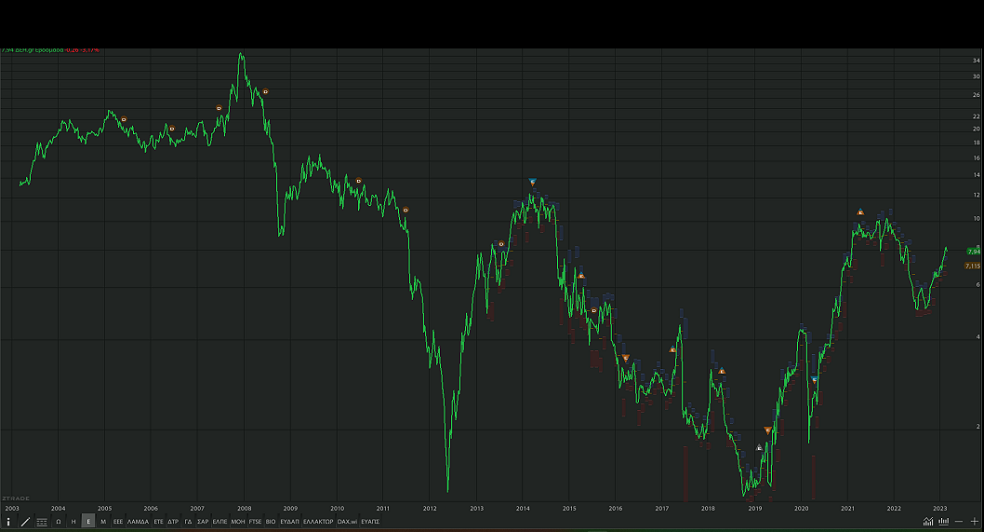Open the grid table view icon
Viewport: 984px width, 532px height.
tap(41, 521)
